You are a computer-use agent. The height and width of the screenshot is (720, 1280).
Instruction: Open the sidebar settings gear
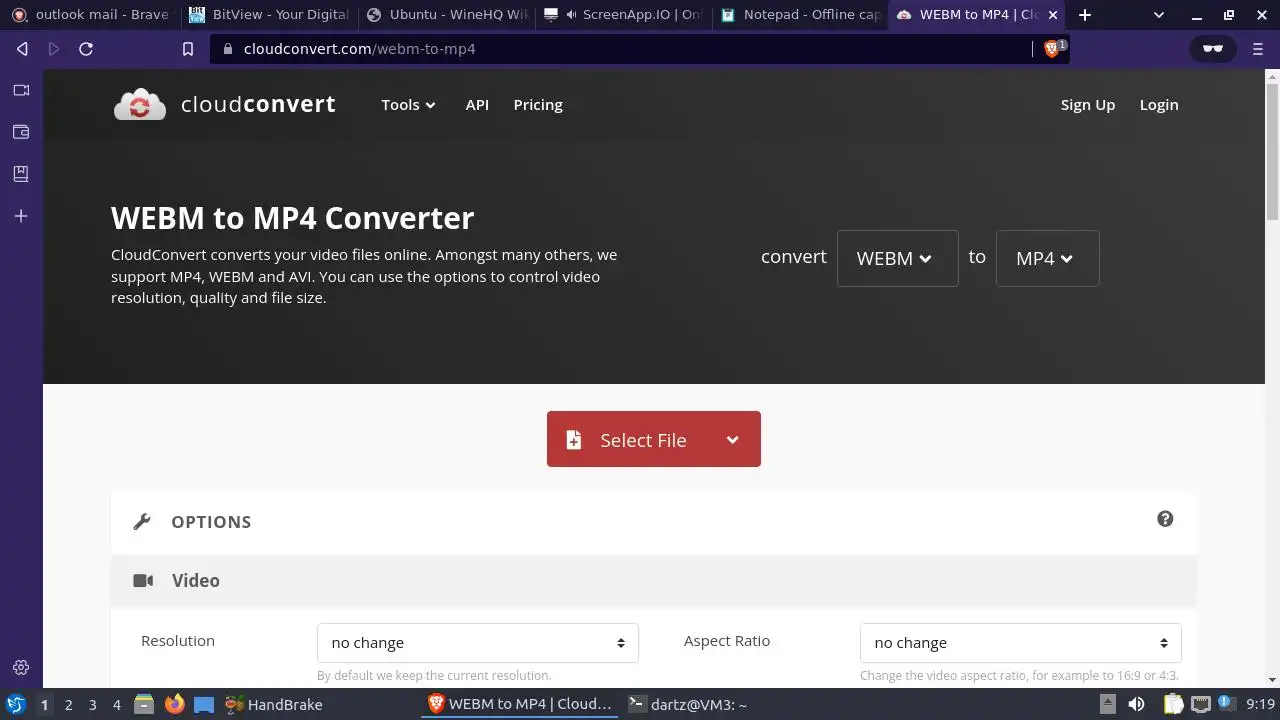coord(21,668)
